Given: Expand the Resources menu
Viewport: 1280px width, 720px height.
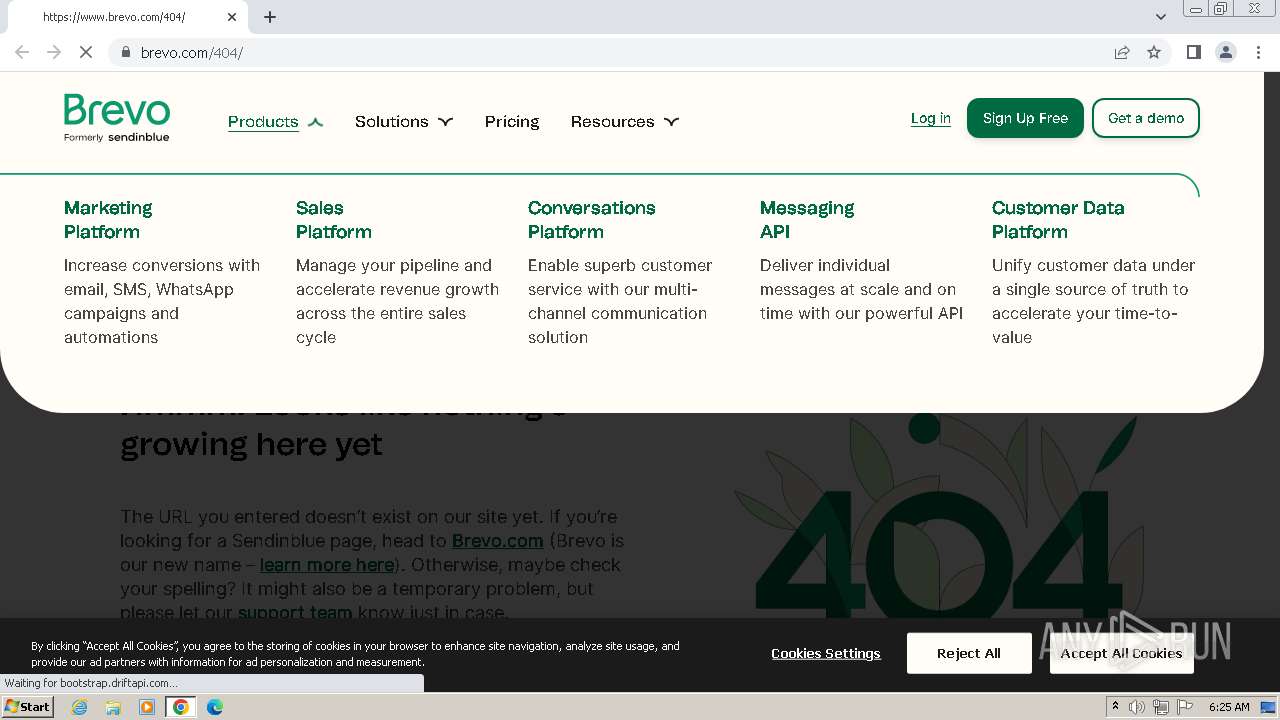Looking at the screenshot, I should click(625, 122).
